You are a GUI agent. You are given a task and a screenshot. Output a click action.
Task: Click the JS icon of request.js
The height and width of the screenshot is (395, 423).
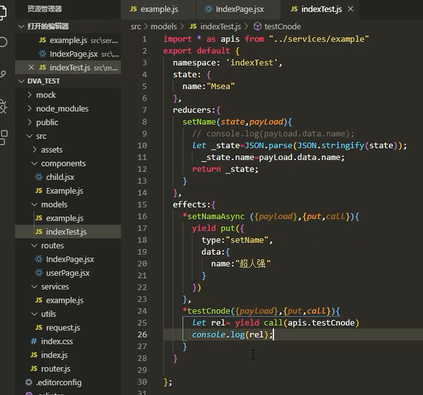[39, 328]
